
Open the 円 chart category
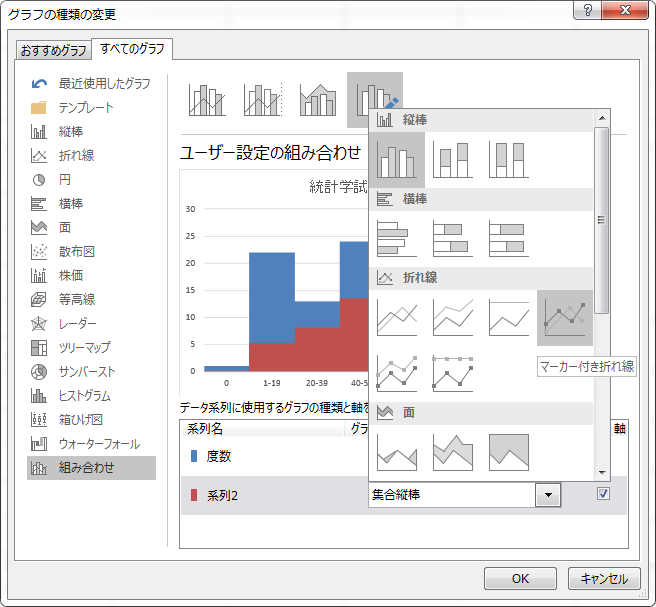[x=91, y=179]
